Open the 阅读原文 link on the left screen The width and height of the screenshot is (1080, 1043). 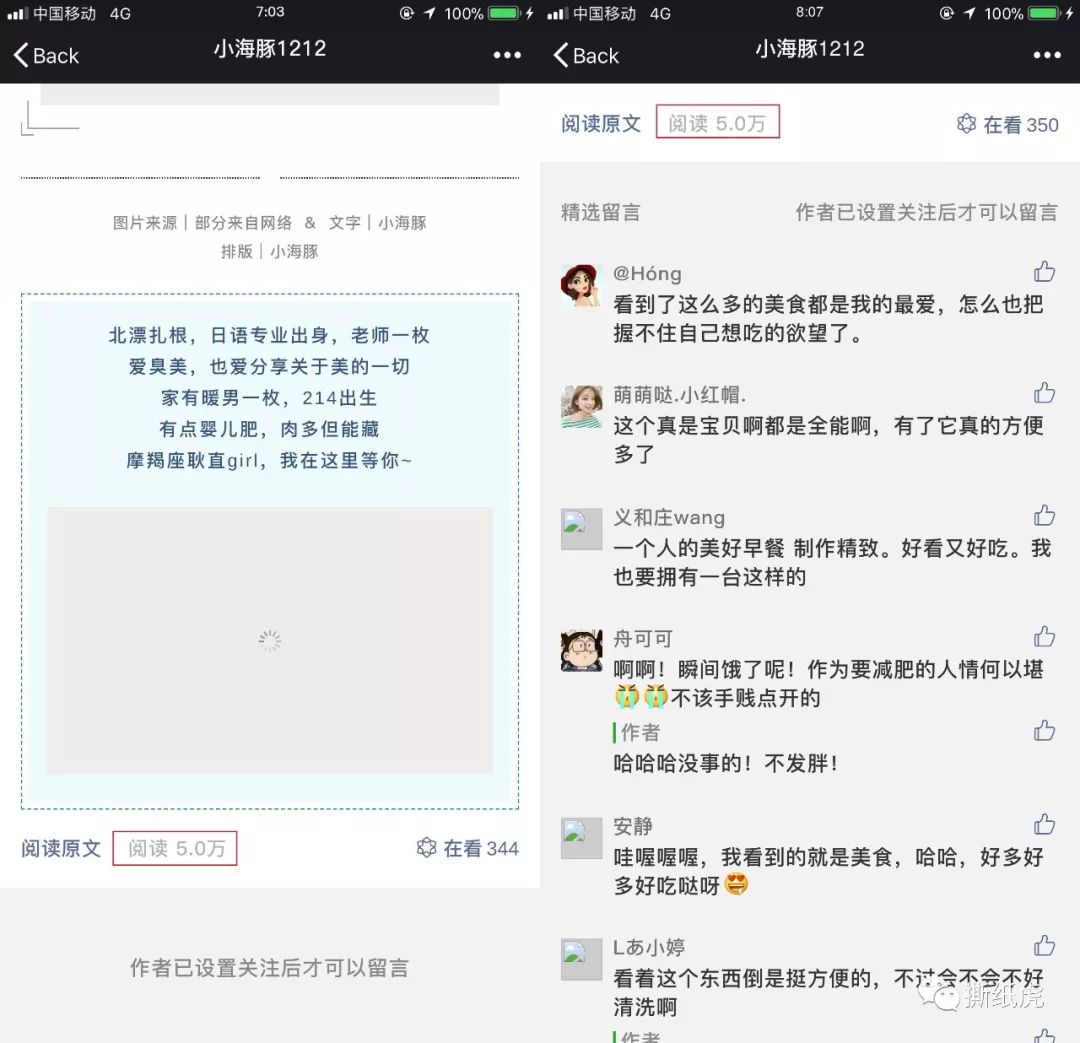click(x=61, y=848)
